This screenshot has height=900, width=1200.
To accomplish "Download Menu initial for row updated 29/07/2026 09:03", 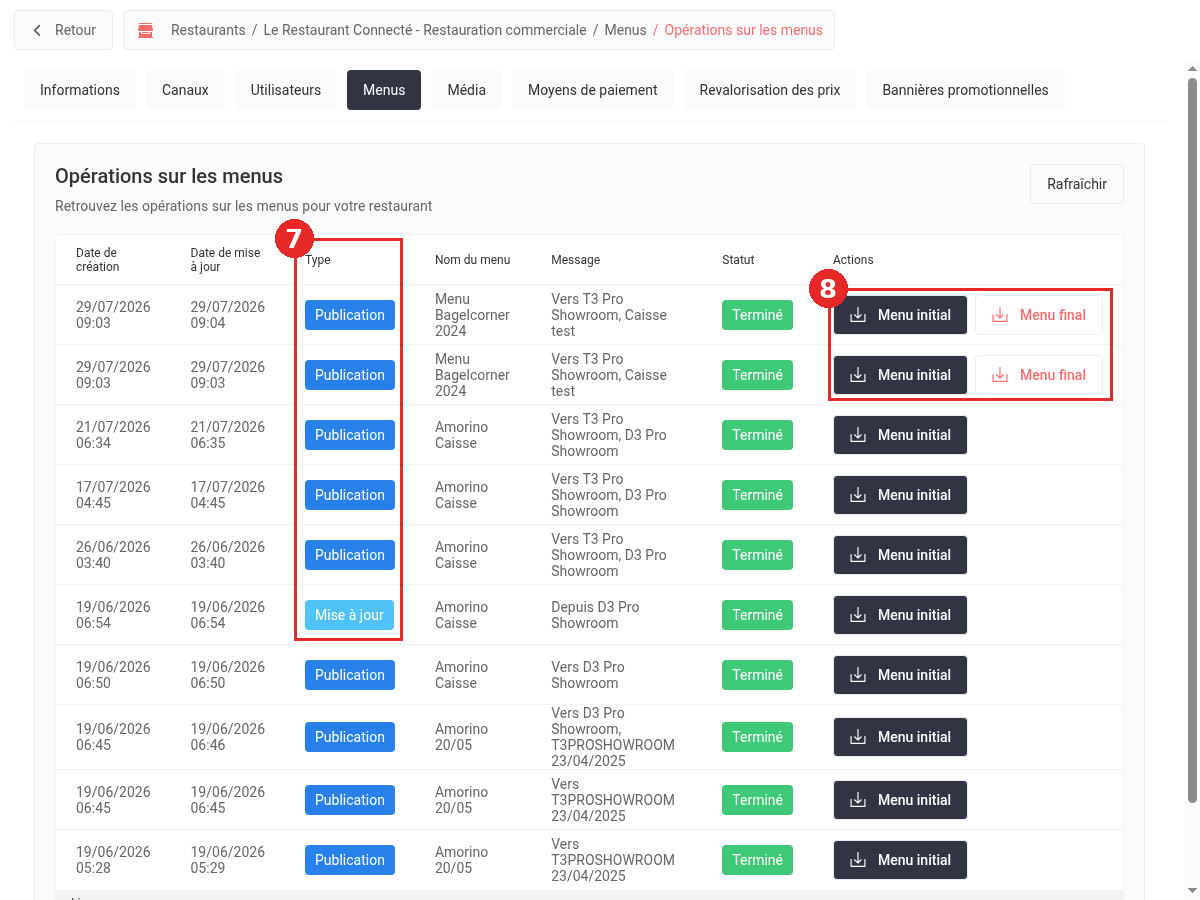I will [900, 375].
